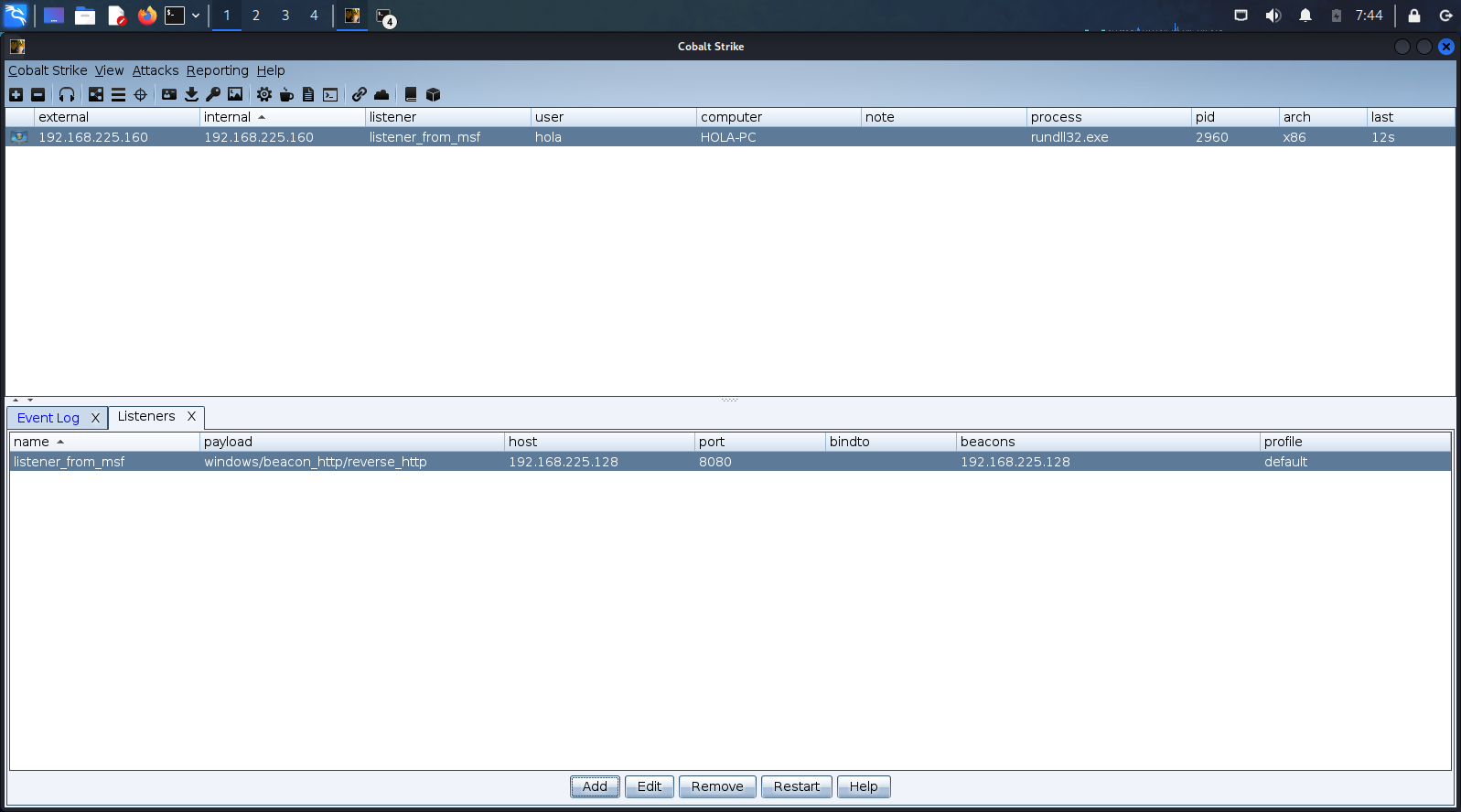Close the Event Log tab
Viewport: 1461px width, 812px height.
click(95, 418)
